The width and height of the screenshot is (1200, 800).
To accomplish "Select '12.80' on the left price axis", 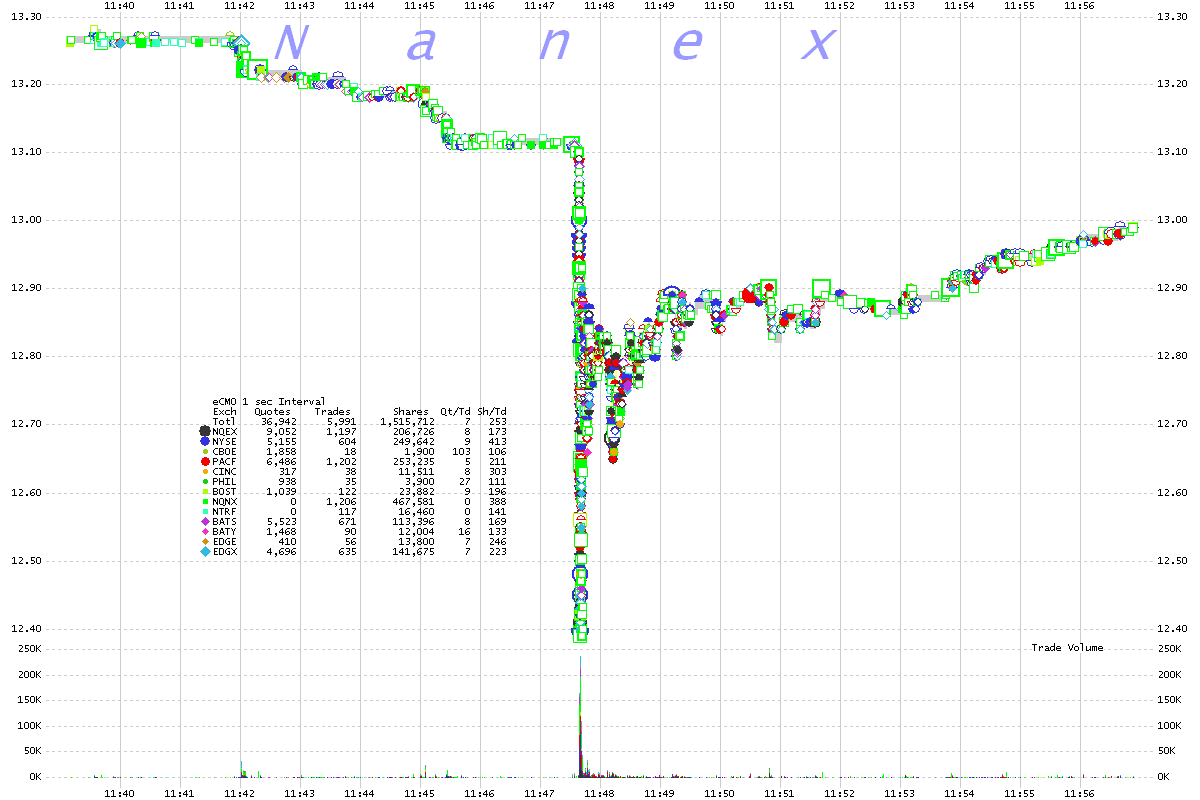I will pos(25,356).
